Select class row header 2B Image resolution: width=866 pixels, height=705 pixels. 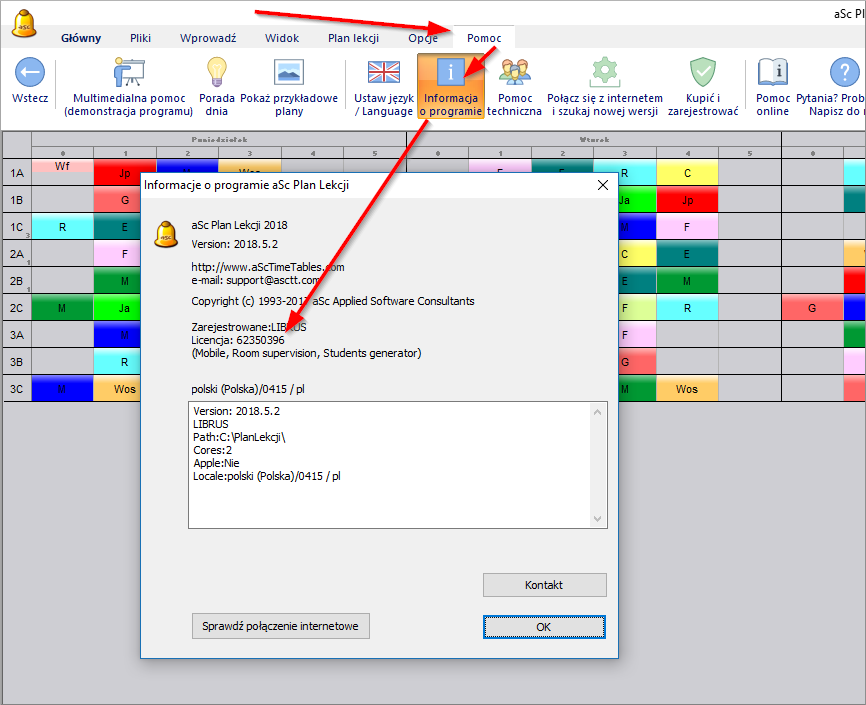(17, 281)
